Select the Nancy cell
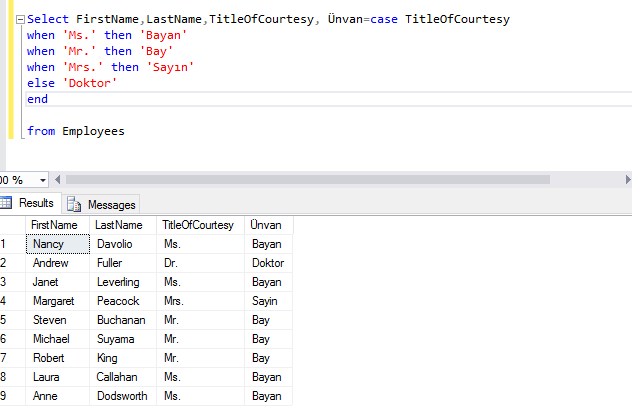The width and height of the screenshot is (632, 414). [58, 244]
